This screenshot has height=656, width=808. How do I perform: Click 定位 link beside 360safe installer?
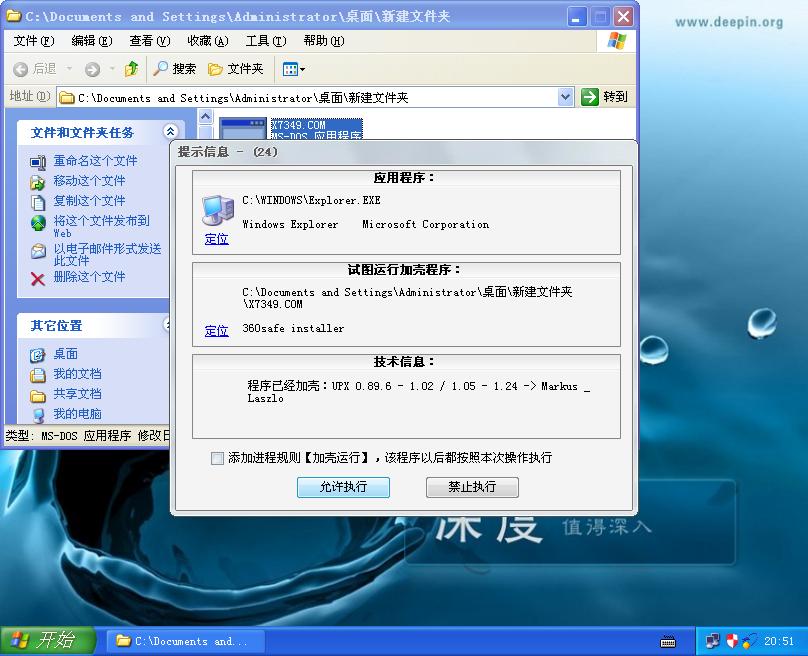coord(216,330)
